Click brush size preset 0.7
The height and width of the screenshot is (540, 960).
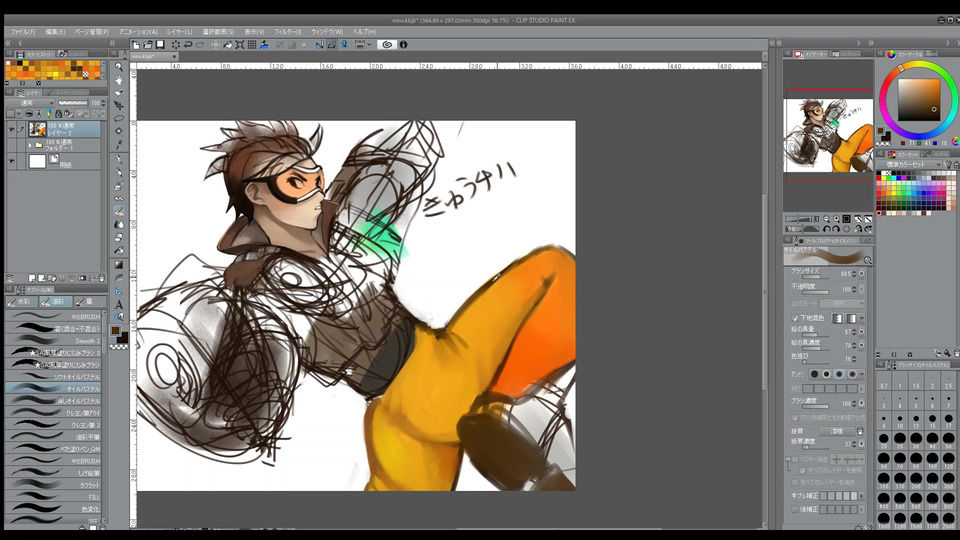(x=883, y=382)
